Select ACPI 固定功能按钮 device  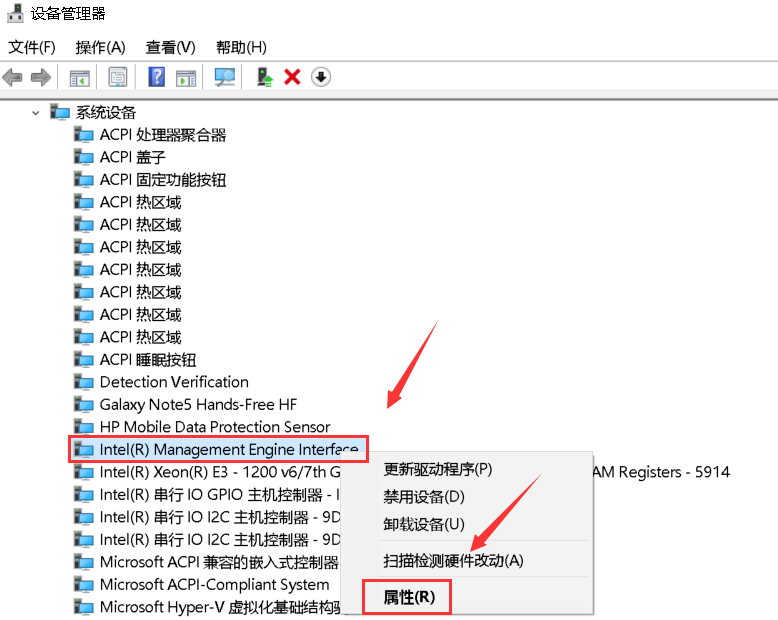pyautogui.click(x=163, y=180)
